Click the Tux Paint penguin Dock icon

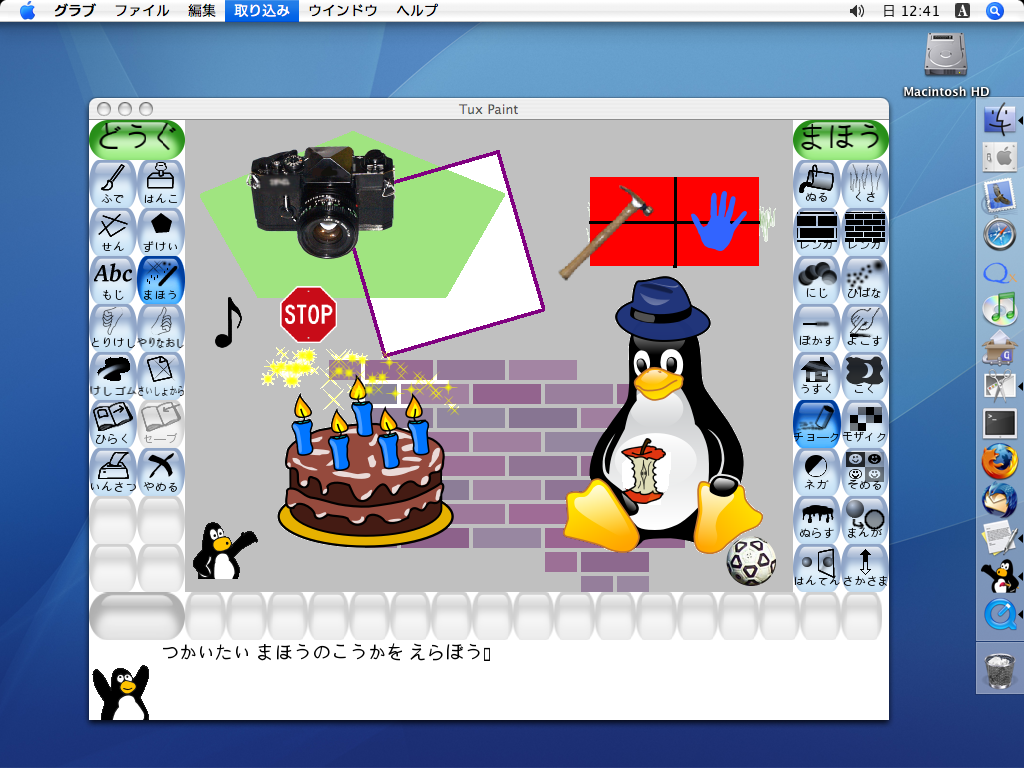point(1000,577)
